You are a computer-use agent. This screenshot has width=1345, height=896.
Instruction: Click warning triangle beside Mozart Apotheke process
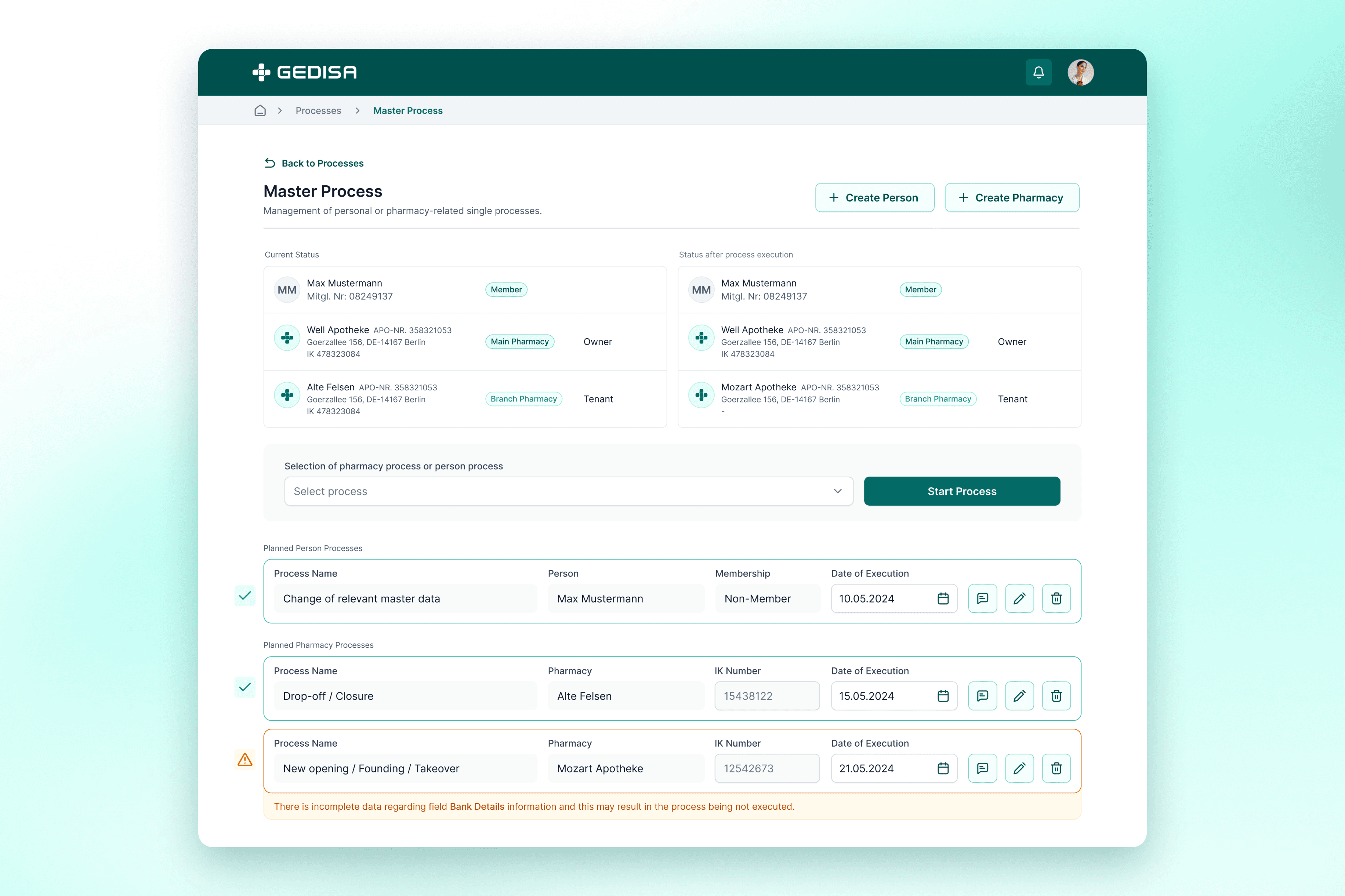245,760
